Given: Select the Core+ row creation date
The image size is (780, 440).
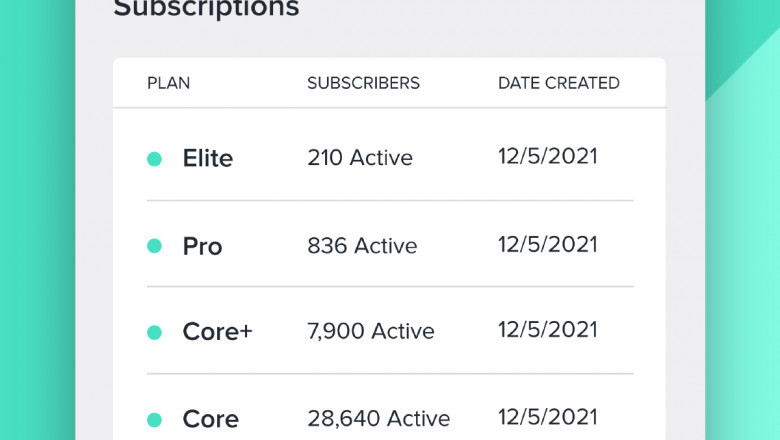Looking at the screenshot, I should [x=547, y=331].
